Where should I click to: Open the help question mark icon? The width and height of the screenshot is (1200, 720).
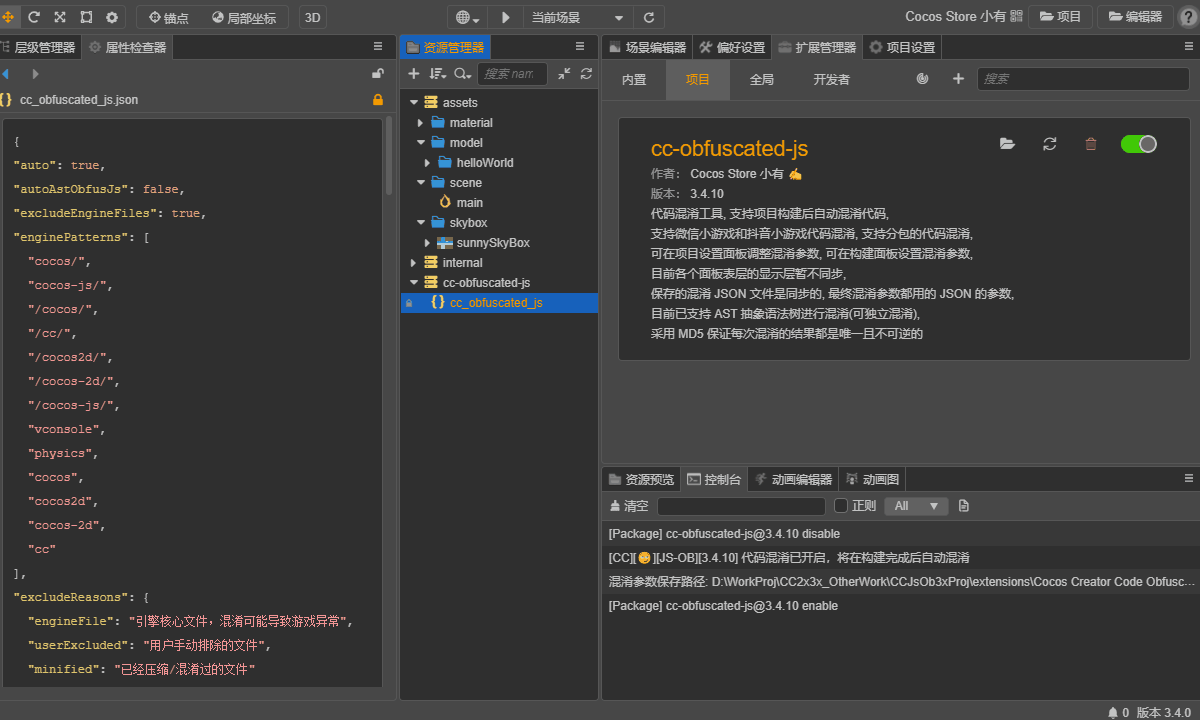tap(1188, 17)
